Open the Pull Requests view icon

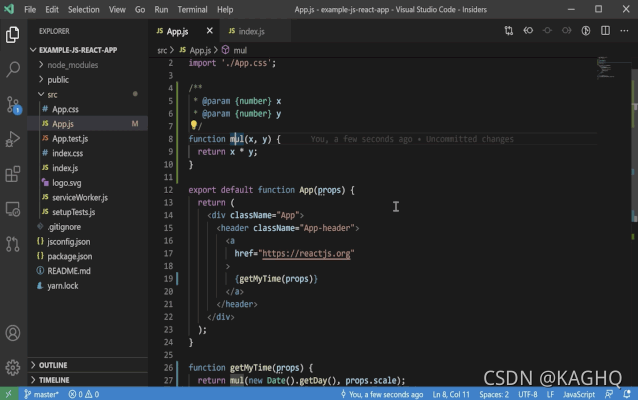click(x=13, y=244)
